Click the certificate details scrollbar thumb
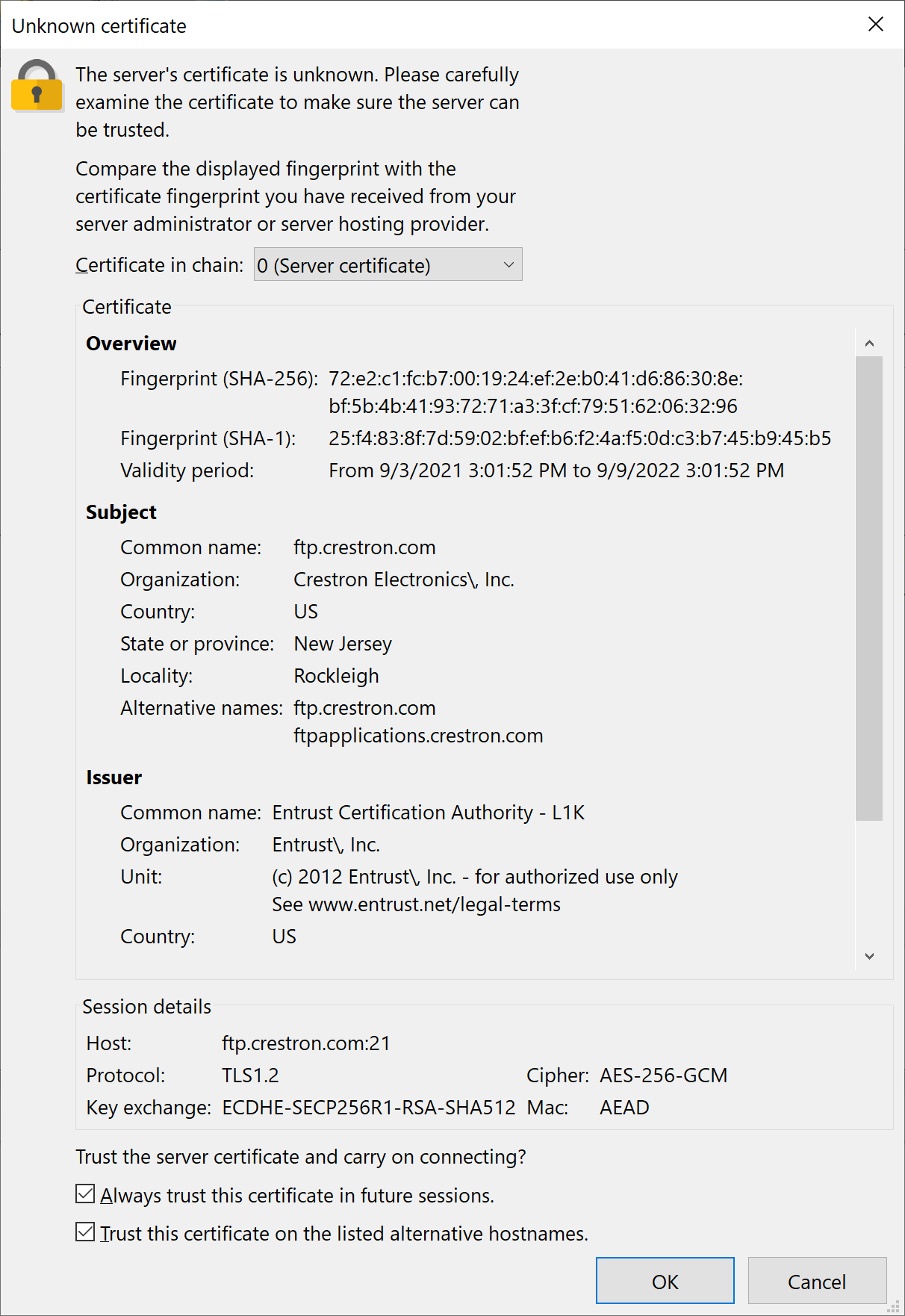This screenshot has height=1316, width=905. pos(869,588)
